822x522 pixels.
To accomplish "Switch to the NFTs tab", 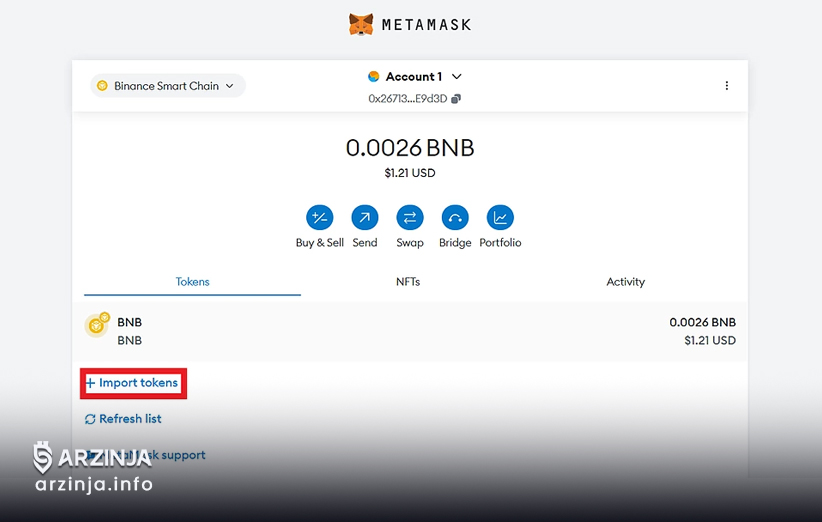I will coord(408,282).
